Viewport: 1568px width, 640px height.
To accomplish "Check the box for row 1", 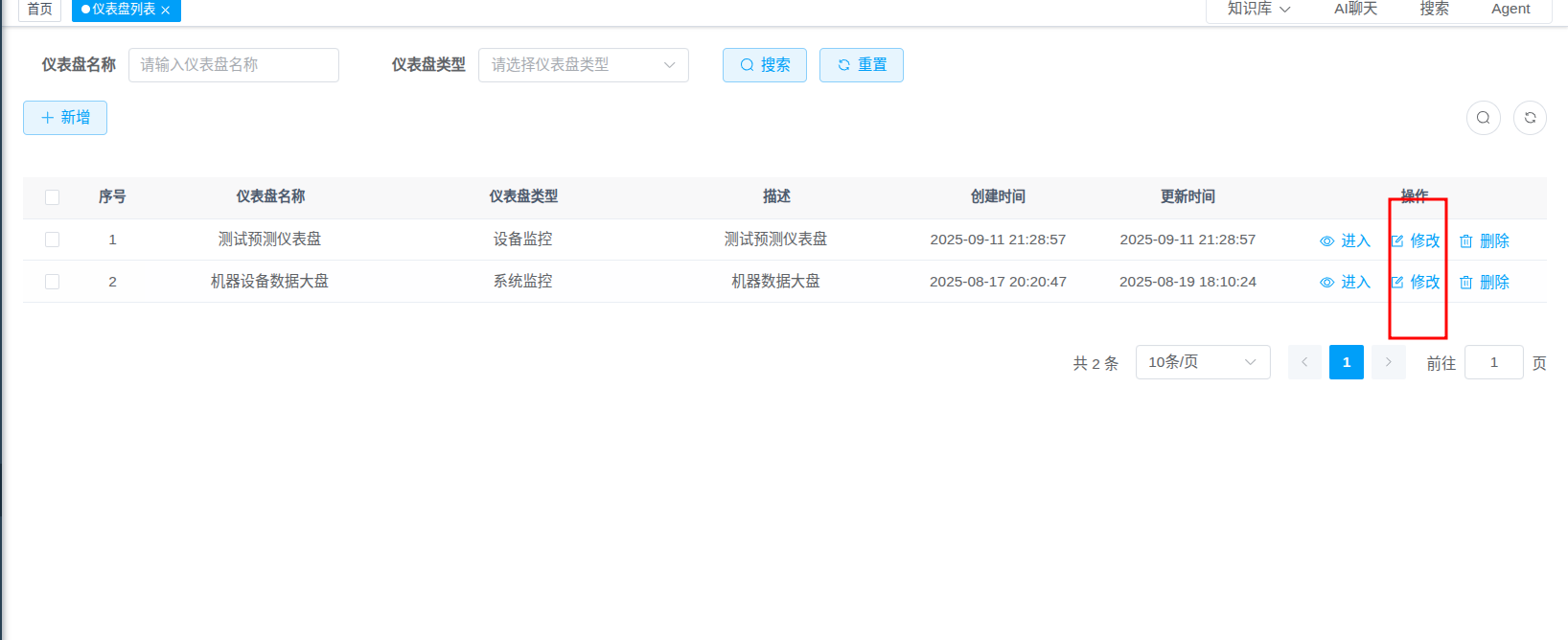I will 52,240.
